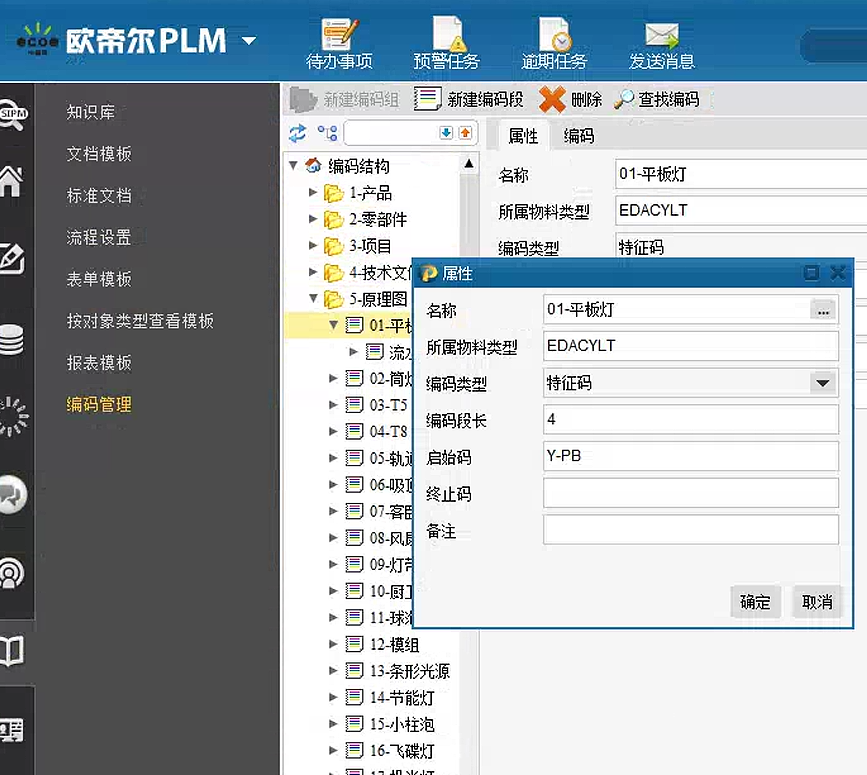Screen dimensions: 867x775
Task: Switch to the 编码 tab
Action: click(578, 136)
